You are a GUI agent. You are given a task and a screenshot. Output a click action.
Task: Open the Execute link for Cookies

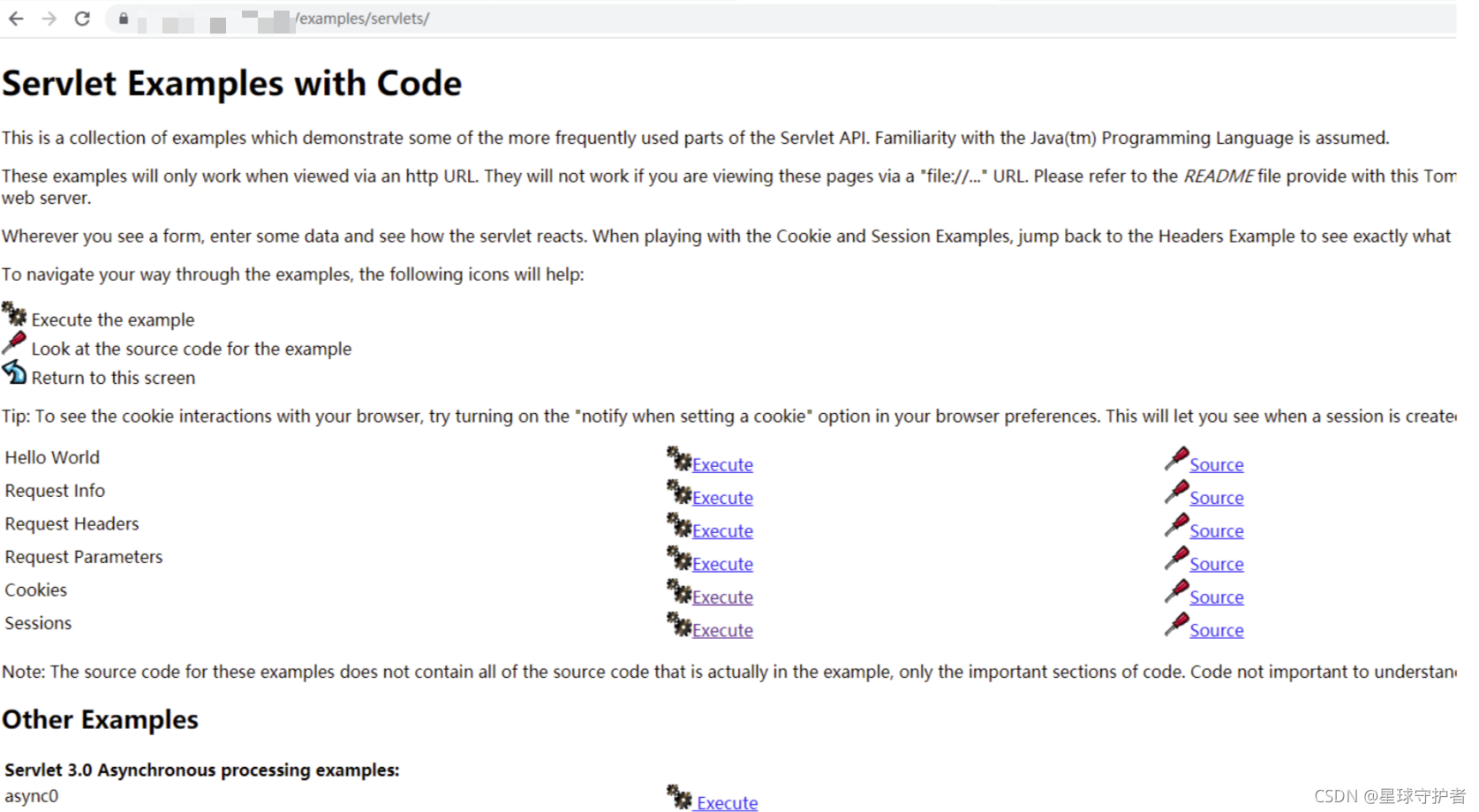click(722, 598)
